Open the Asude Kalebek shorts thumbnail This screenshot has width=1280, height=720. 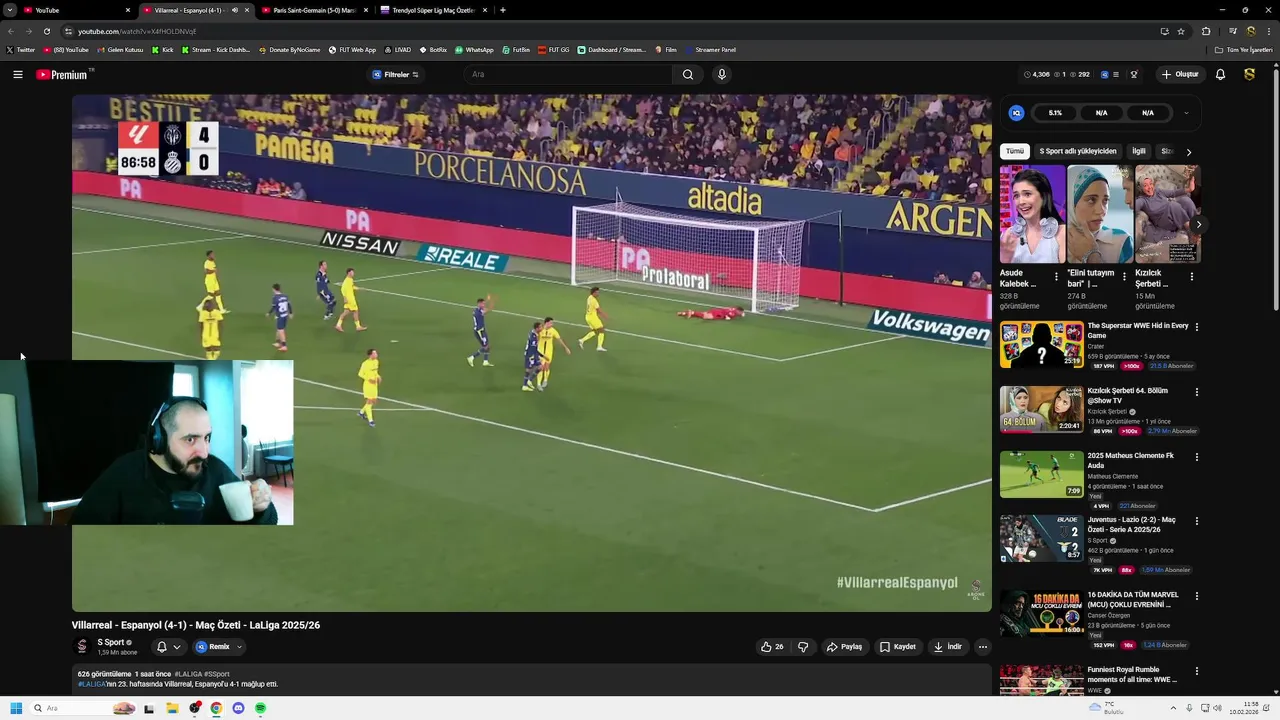click(x=1032, y=214)
